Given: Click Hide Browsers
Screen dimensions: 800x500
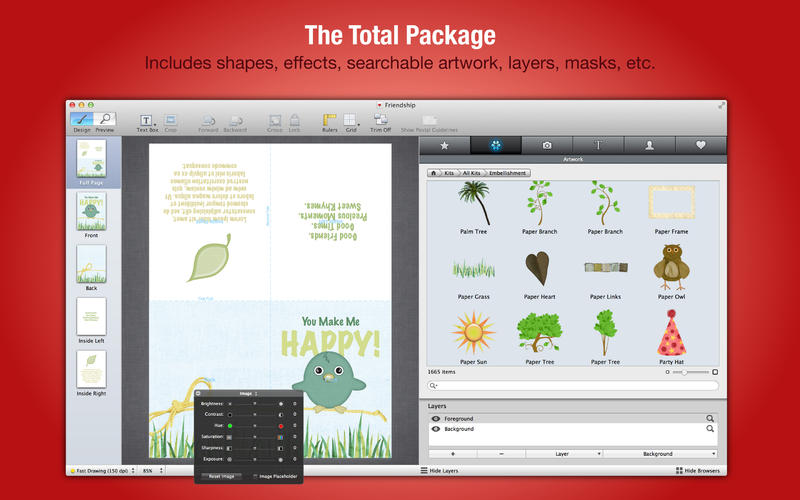Looking at the screenshot, I should [697, 470].
